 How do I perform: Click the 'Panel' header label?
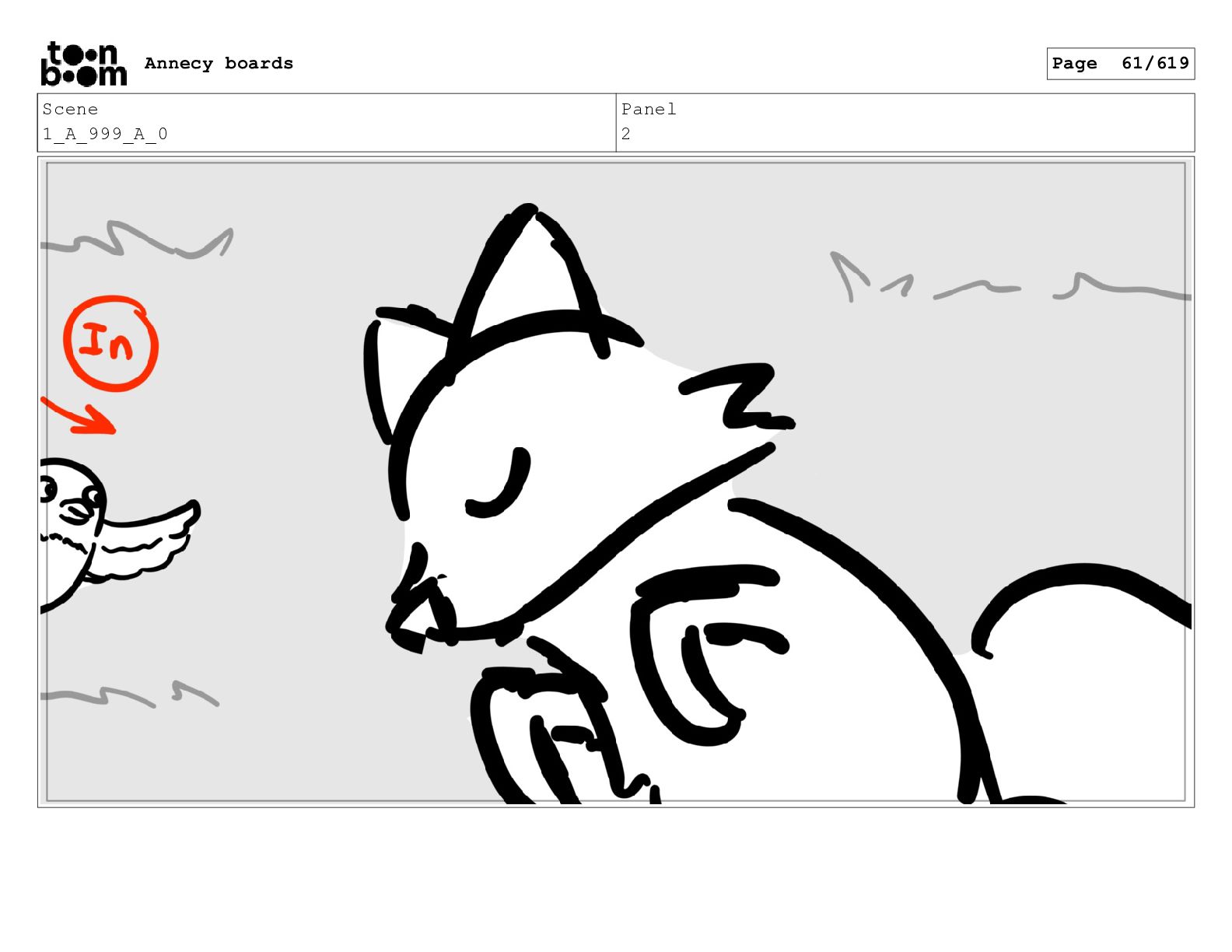pos(649,109)
